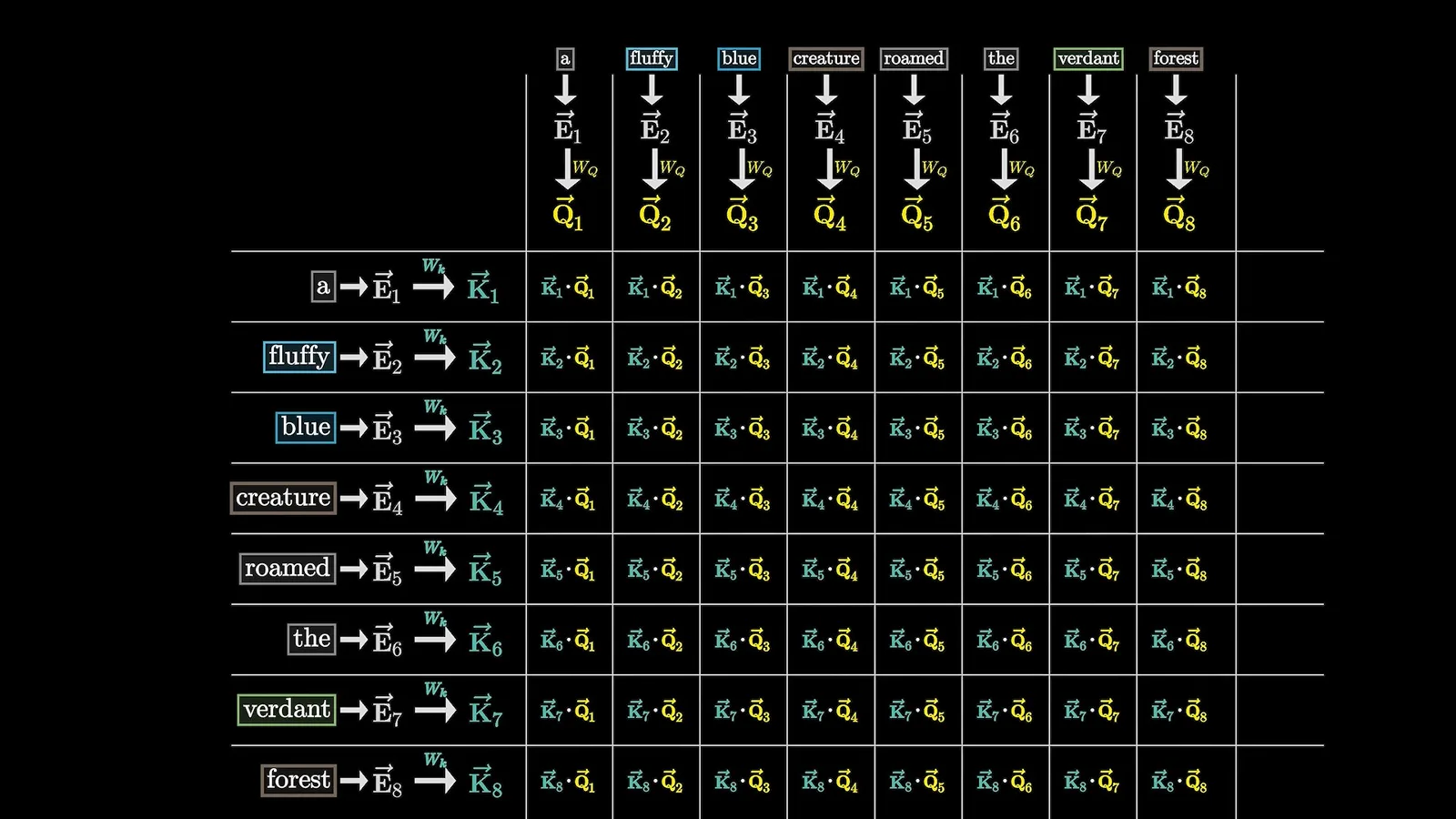Click the K2·Q7 grid cell

coord(1091,359)
